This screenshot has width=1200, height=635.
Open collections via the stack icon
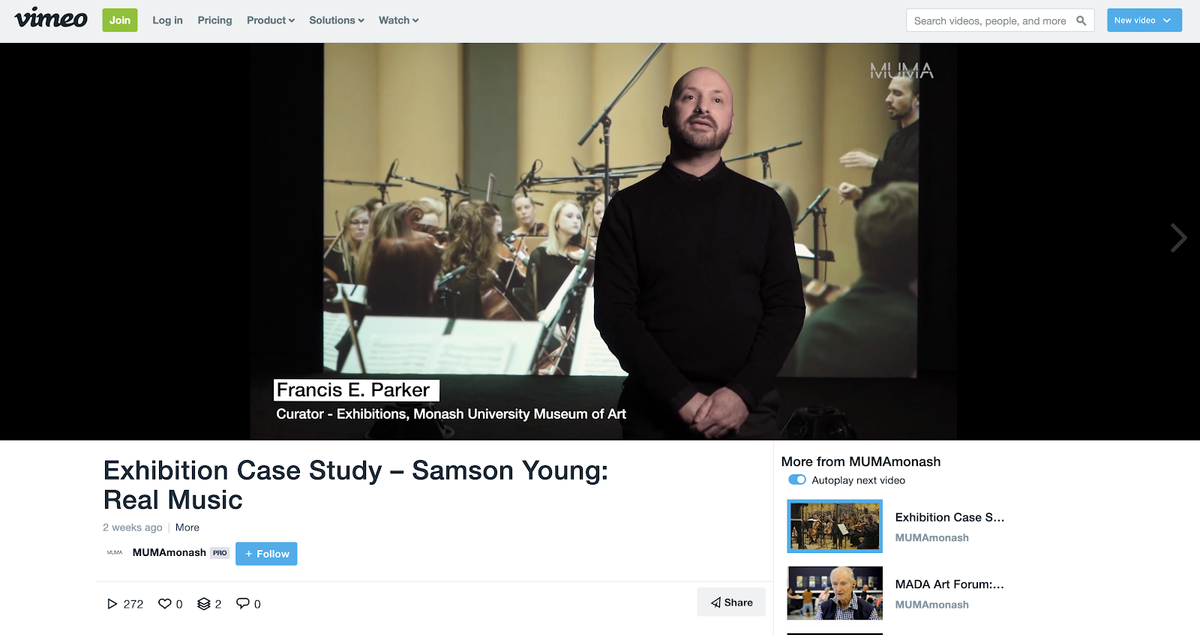point(204,603)
